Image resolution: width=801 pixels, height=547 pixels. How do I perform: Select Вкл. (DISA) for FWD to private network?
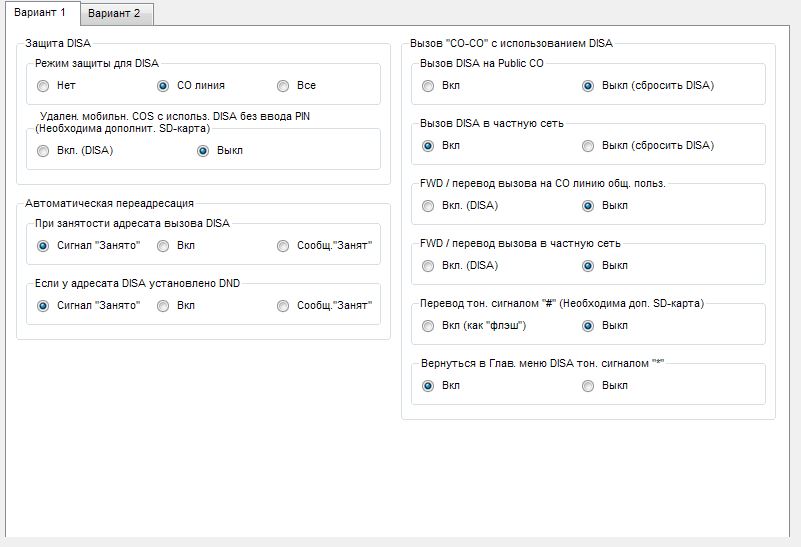coord(428,266)
